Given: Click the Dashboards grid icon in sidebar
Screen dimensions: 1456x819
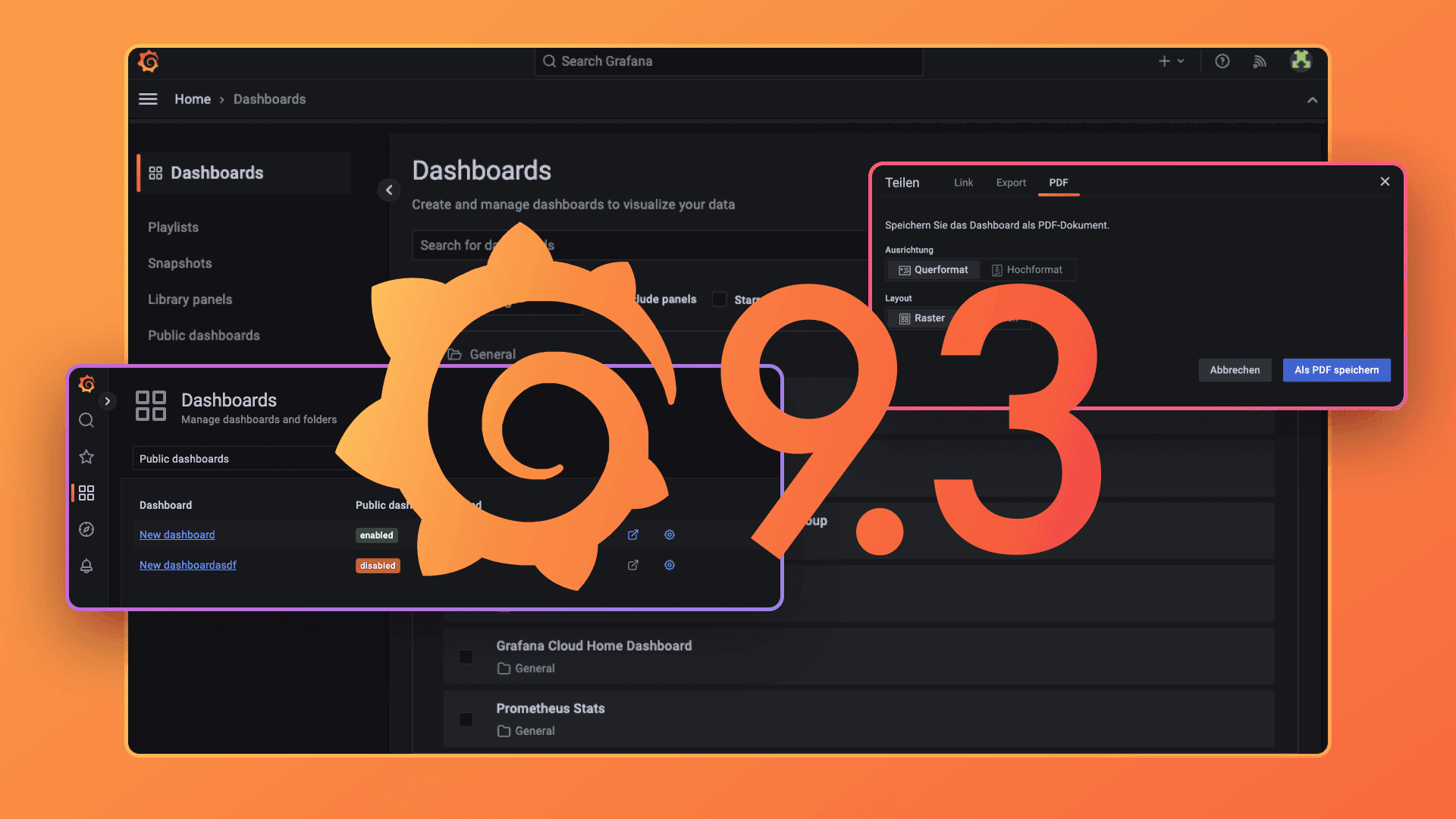Looking at the screenshot, I should 86,493.
